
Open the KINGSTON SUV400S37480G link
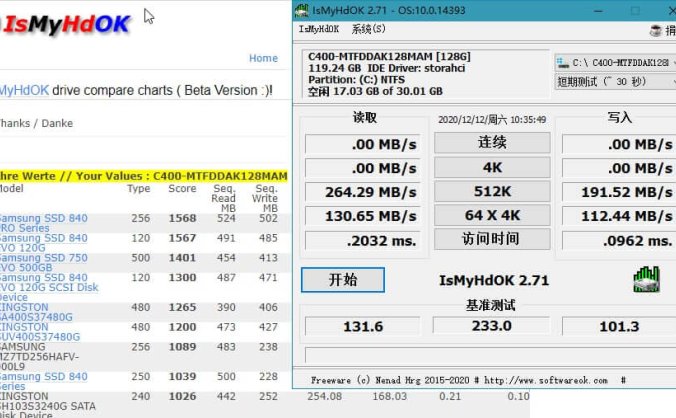pos(40,332)
